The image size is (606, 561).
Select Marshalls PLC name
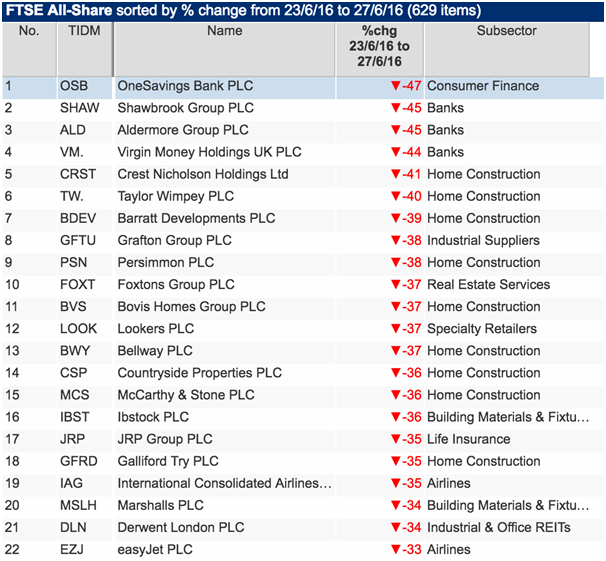tap(160, 505)
